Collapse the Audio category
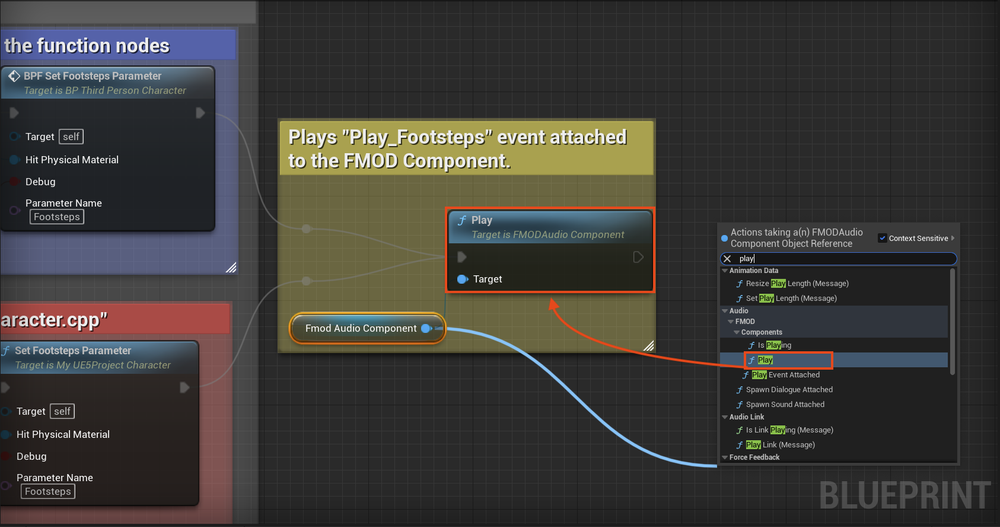Viewport: 1000px width, 527px height. [724, 311]
